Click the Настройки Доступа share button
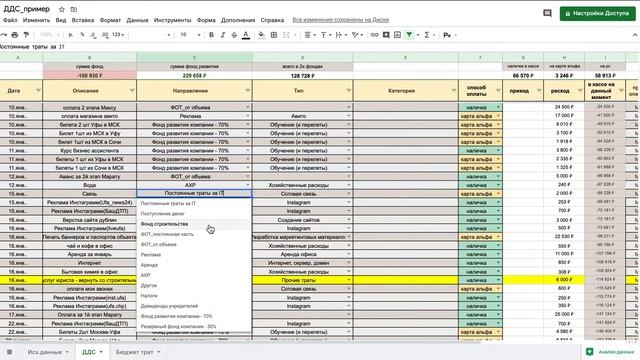 pyautogui.click(x=597, y=13)
